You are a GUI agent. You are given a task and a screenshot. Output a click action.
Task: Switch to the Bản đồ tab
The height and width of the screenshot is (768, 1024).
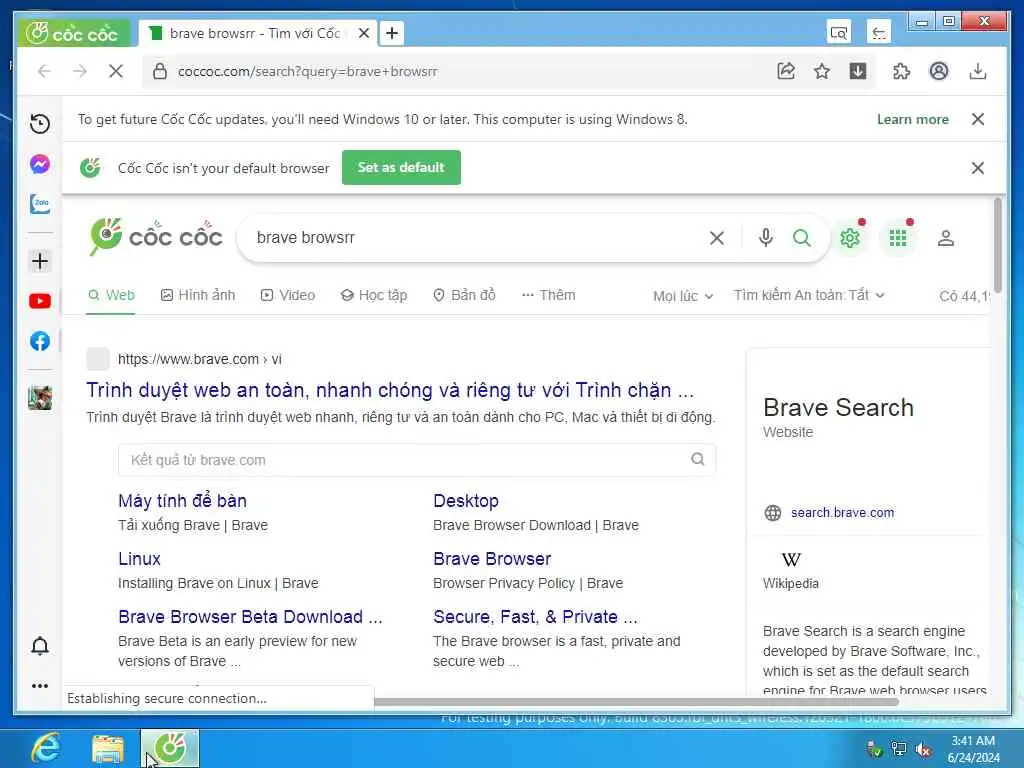point(464,295)
